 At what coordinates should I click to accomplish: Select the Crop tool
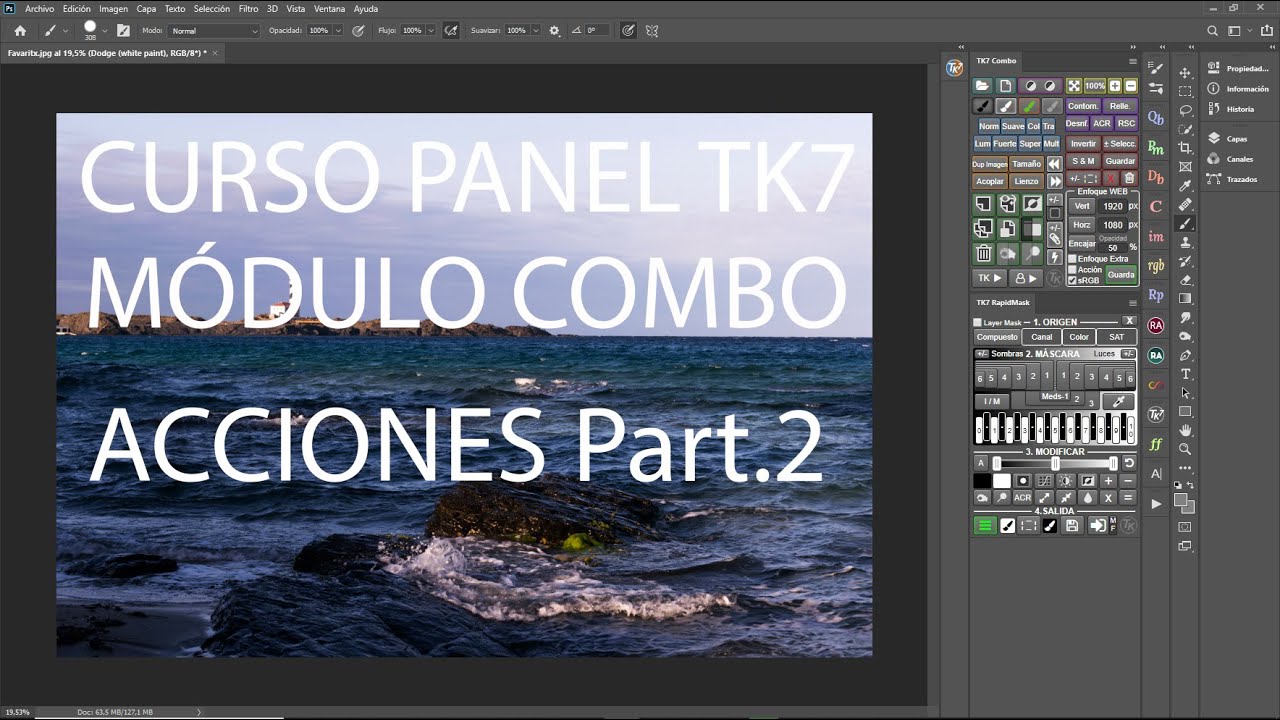pyautogui.click(x=1185, y=148)
